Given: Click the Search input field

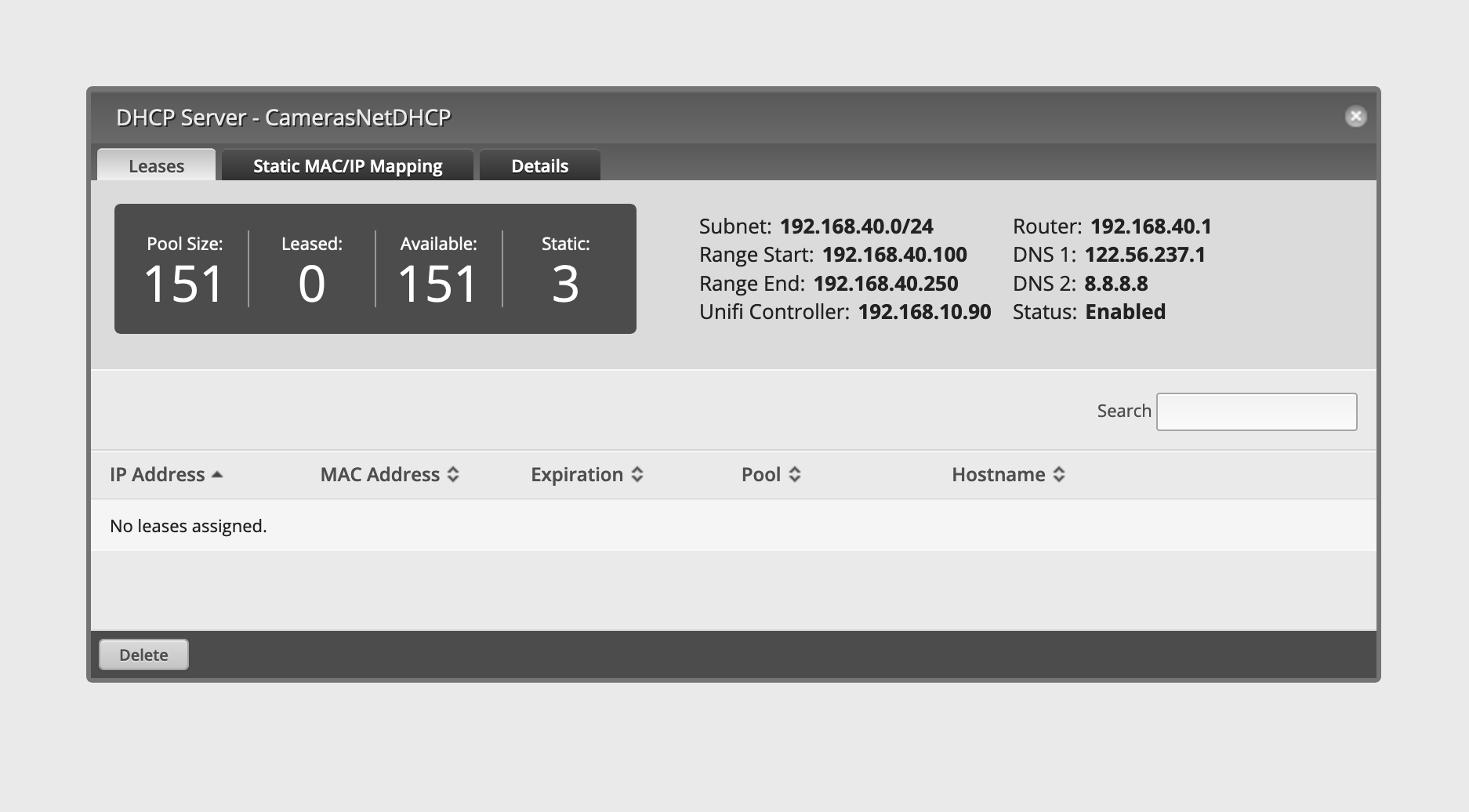Looking at the screenshot, I should [x=1257, y=411].
